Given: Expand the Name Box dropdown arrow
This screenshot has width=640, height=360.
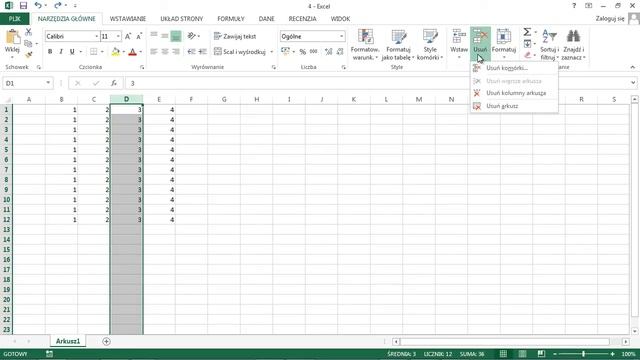Looking at the screenshot, I should pos(48,83).
